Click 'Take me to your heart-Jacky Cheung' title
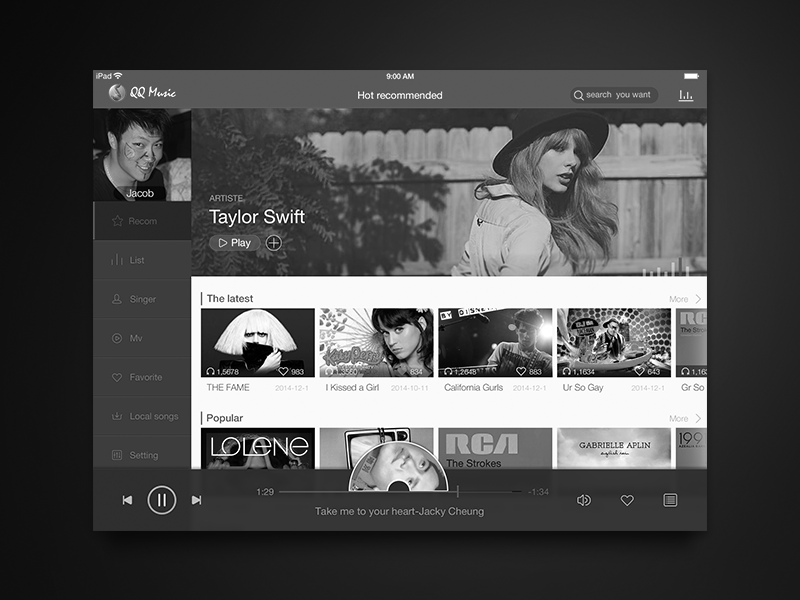This screenshot has width=800, height=600. (399, 511)
